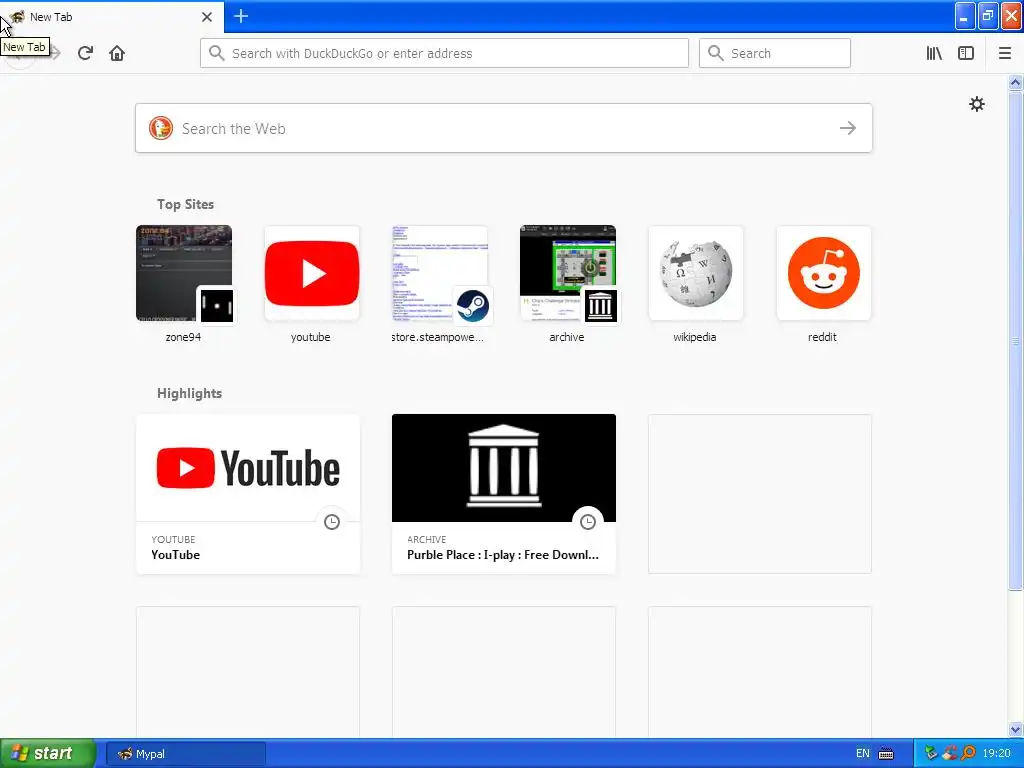Open the reddit top site tile

(x=824, y=273)
